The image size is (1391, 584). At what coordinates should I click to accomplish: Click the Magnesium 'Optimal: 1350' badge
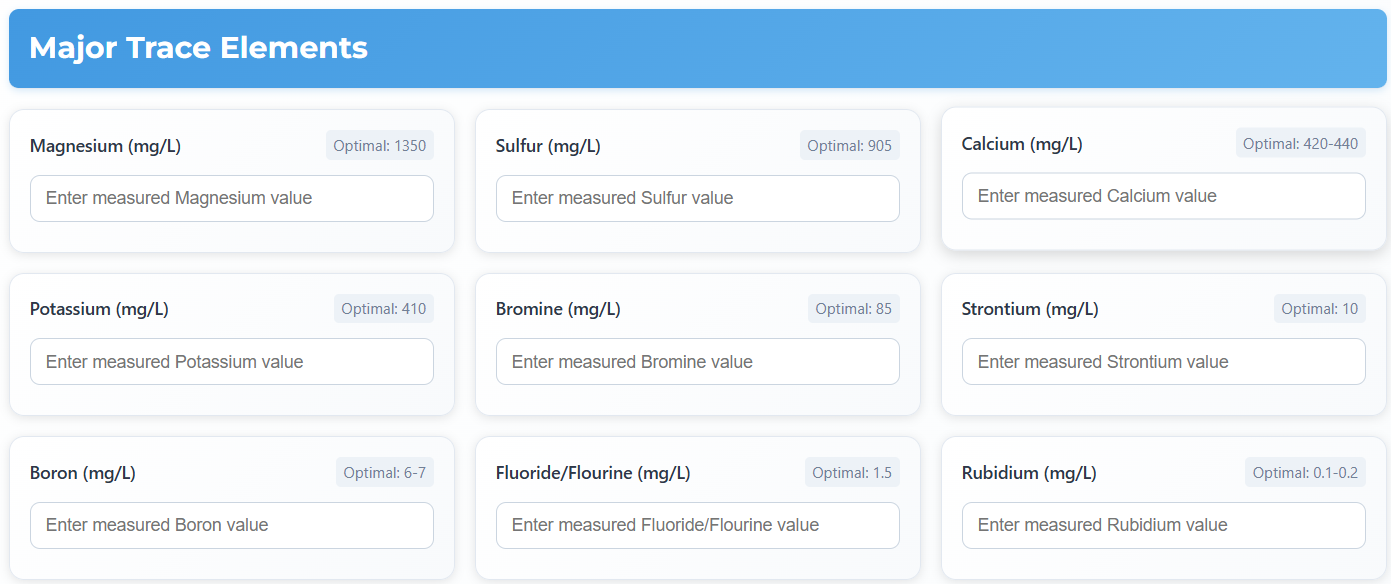[379, 146]
